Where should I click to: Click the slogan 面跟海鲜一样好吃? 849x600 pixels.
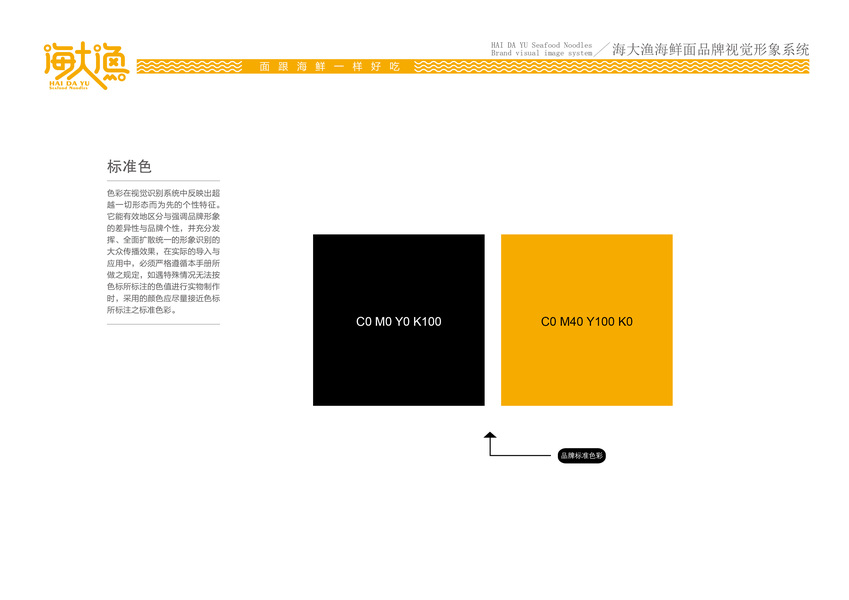(329, 67)
